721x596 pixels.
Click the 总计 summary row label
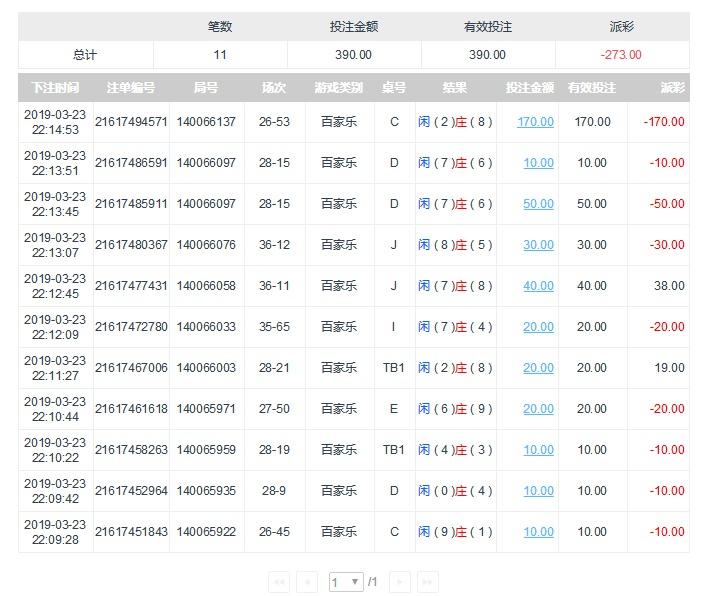pos(85,55)
